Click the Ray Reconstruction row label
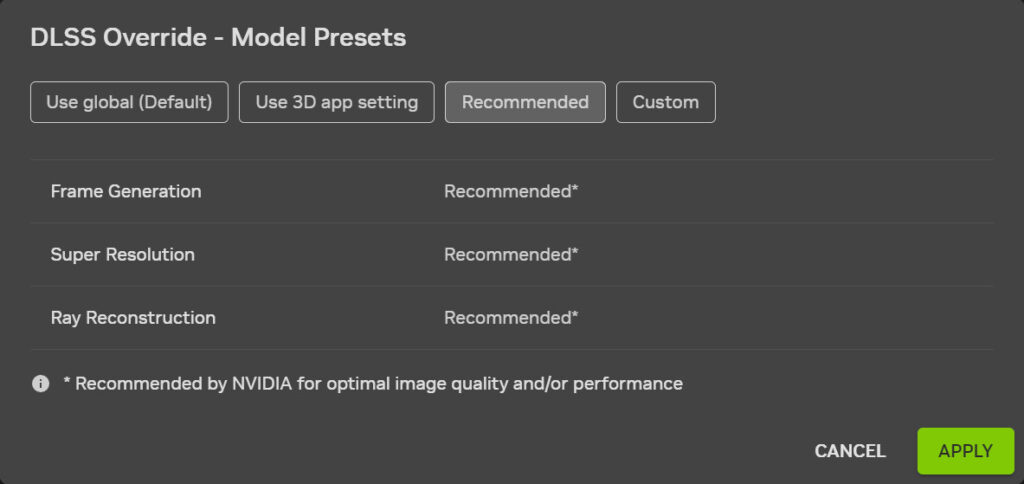Viewport: 1024px width, 484px height. point(133,318)
